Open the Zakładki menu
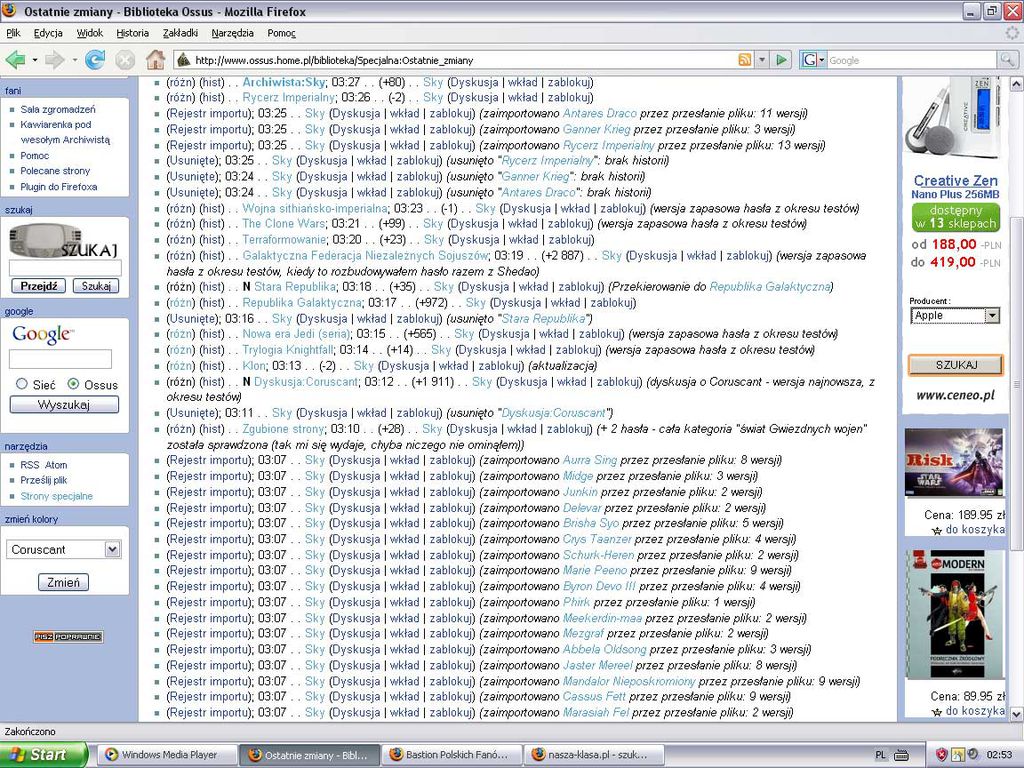 [180, 33]
